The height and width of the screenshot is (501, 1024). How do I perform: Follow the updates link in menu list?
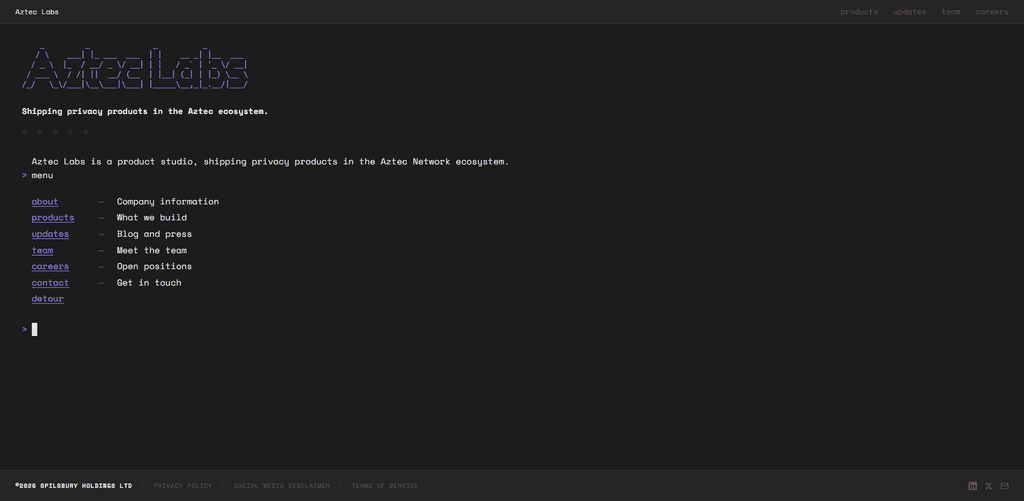[50, 234]
